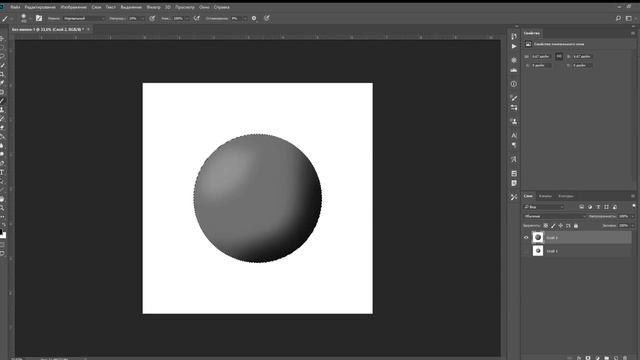Open the History panel icon
Screen dimensions: 640x360
[514, 36]
